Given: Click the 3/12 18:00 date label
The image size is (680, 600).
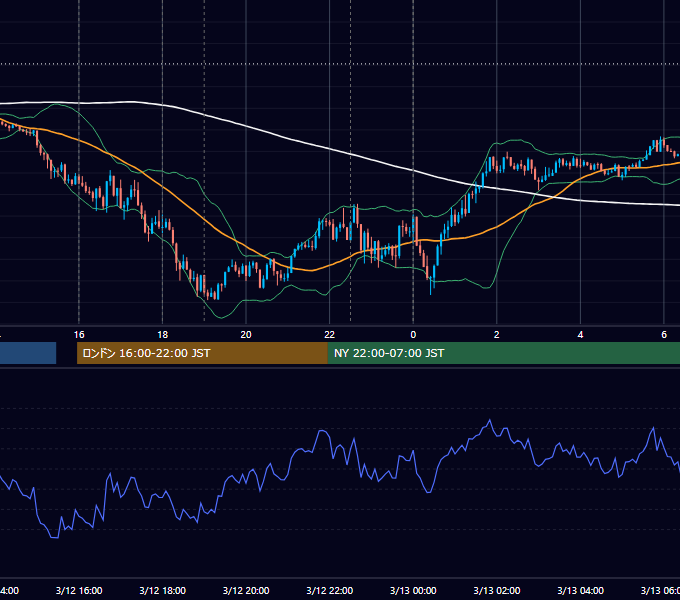Looking at the screenshot, I should click(x=163, y=590).
